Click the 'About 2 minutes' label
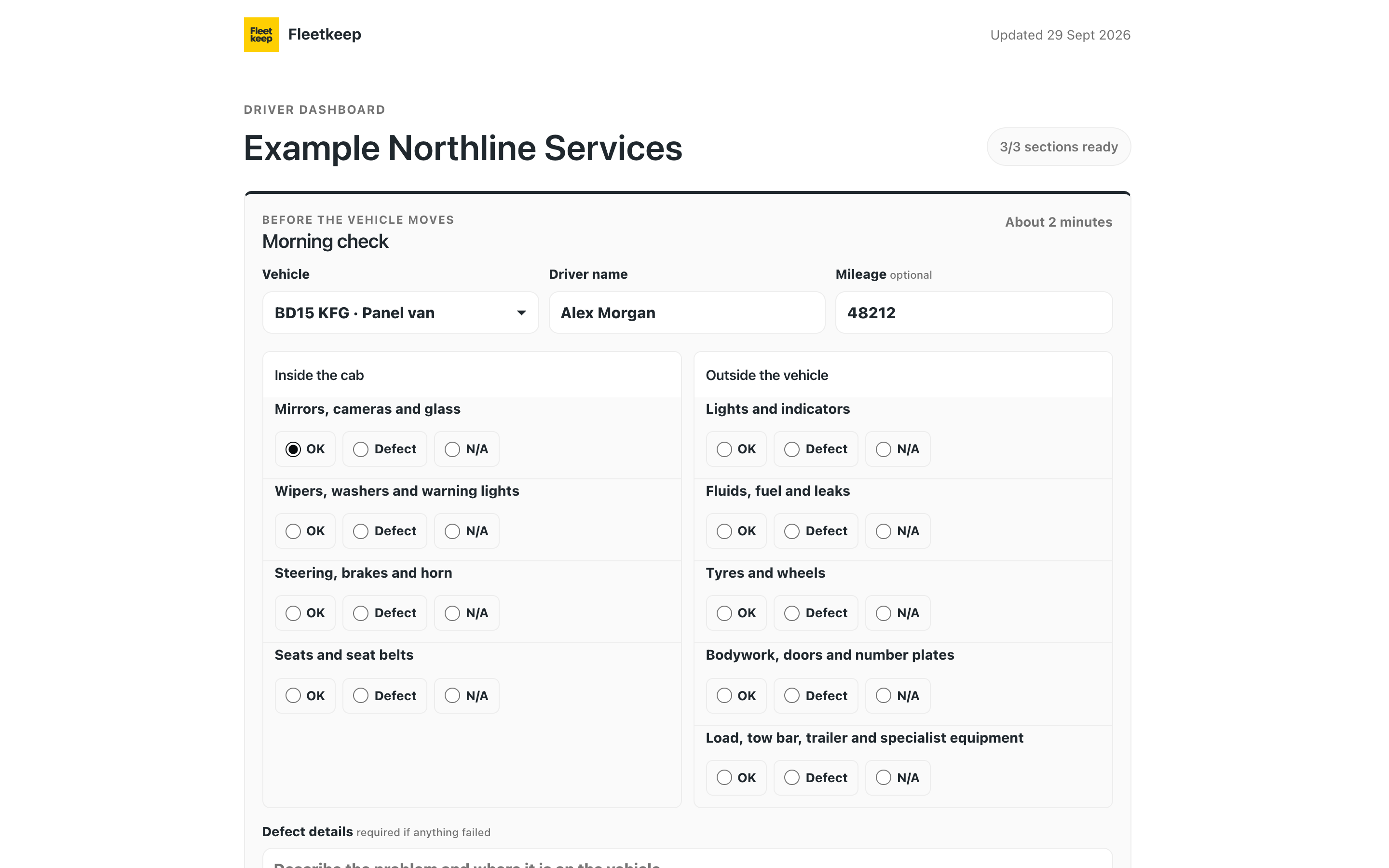The height and width of the screenshot is (868, 1389). click(1059, 222)
